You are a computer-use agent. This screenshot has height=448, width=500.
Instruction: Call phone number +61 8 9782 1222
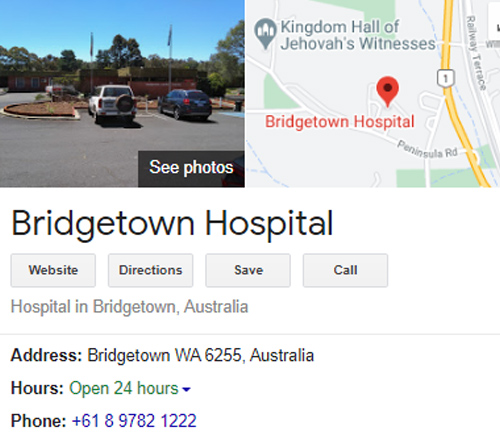click(x=134, y=421)
